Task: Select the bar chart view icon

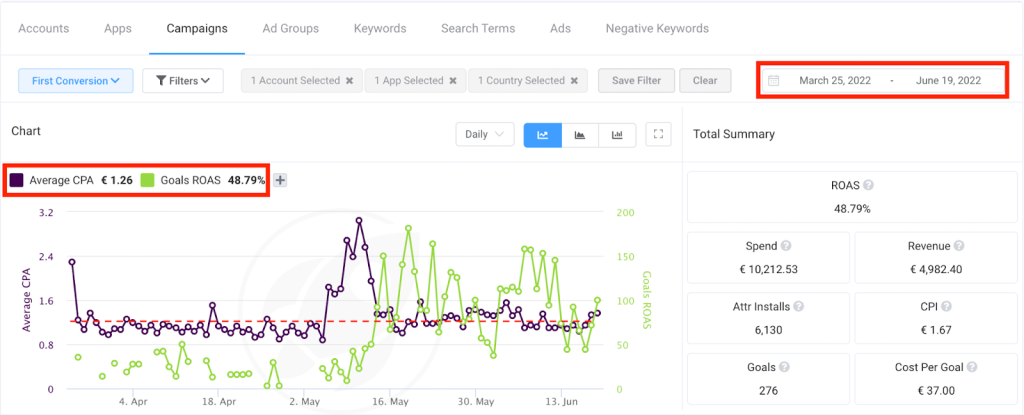Action: (x=617, y=135)
